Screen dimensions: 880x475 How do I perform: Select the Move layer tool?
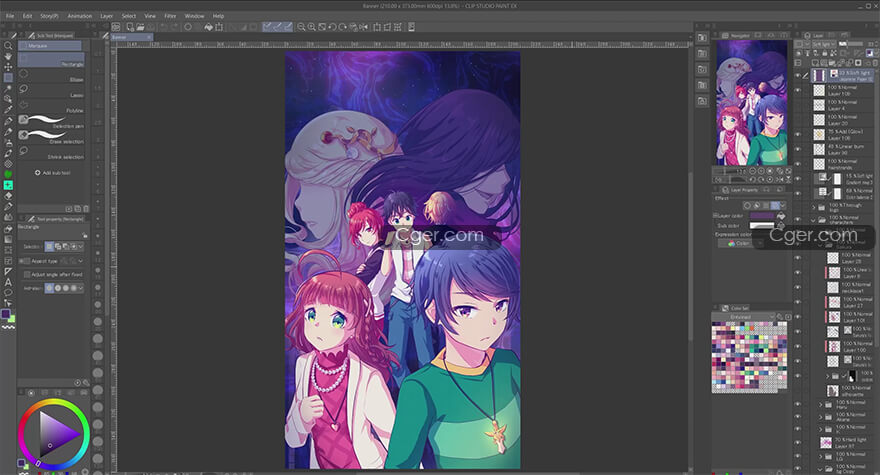(8, 67)
